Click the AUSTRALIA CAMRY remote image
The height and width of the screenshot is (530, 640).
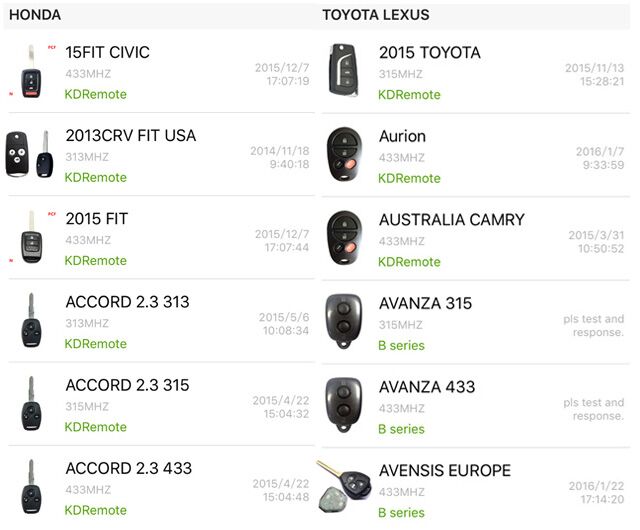344,238
